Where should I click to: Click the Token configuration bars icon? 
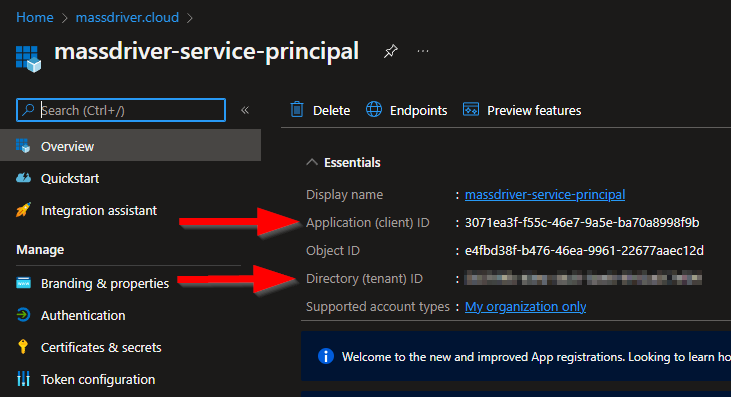[23, 378]
